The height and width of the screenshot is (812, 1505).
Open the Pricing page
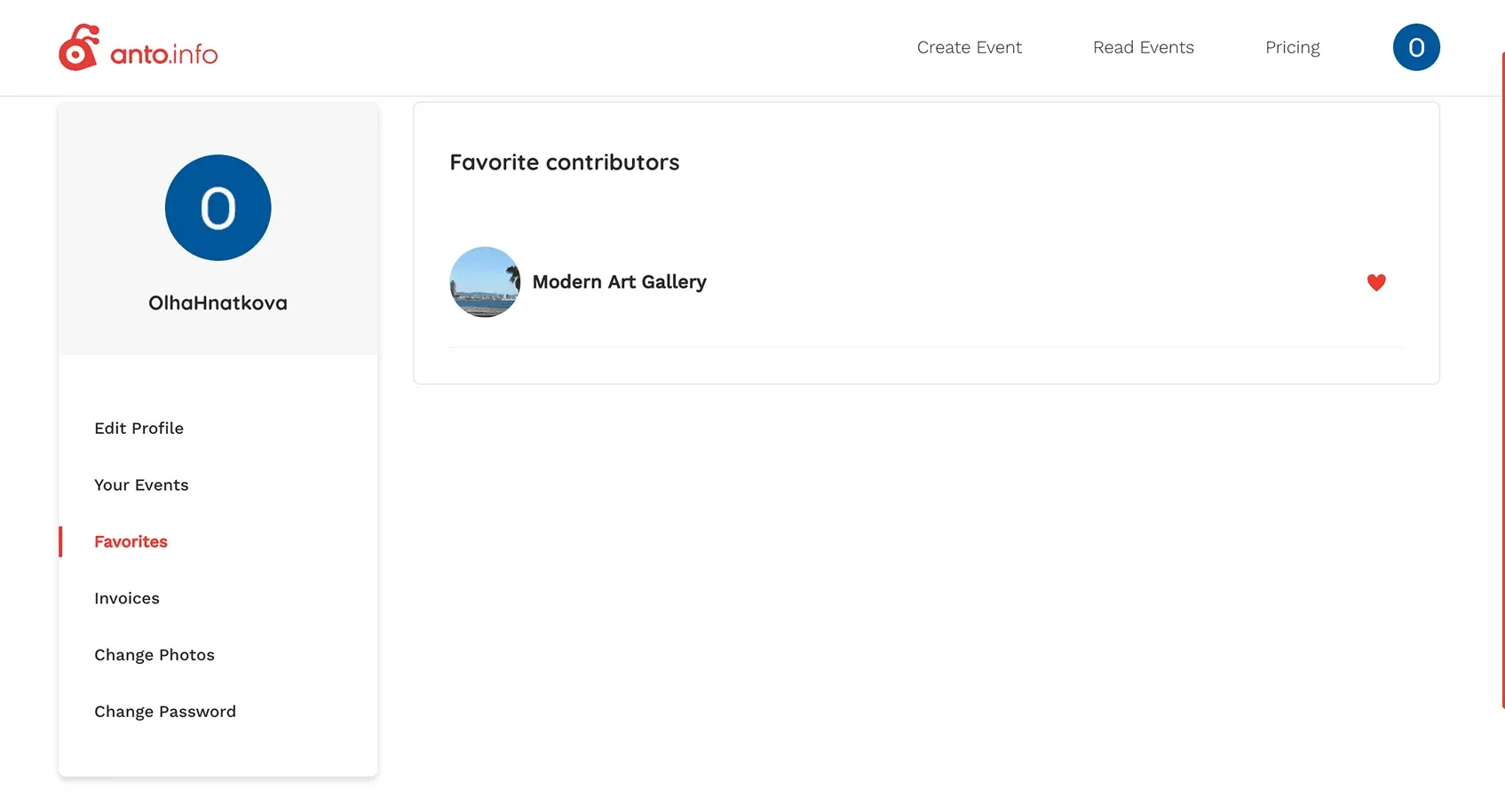1292,48
